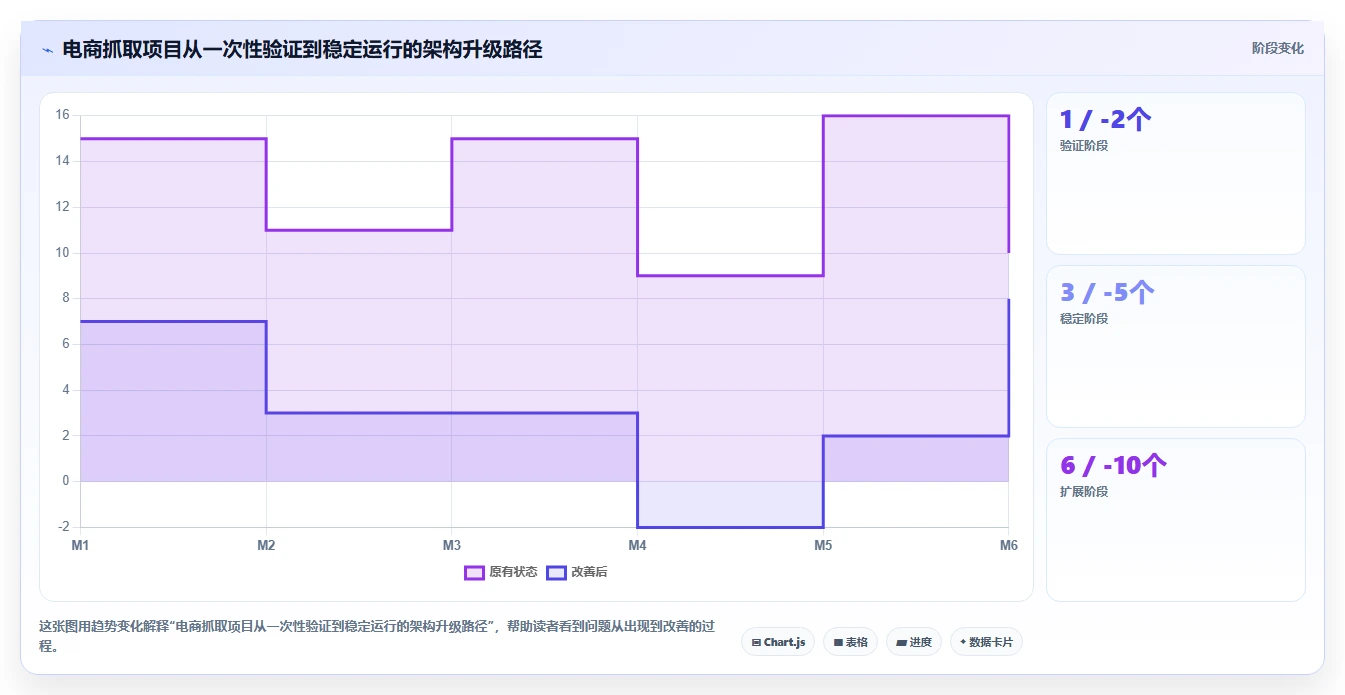Select the 数据卡片 tag
The image size is (1345, 695).
click(x=986, y=642)
